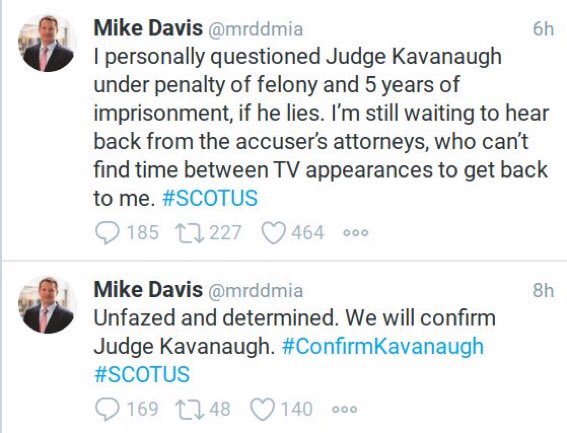Open the 8h timestamp of second tweet
Viewport: 567px width, 433px height.
click(x=543, y=290)
